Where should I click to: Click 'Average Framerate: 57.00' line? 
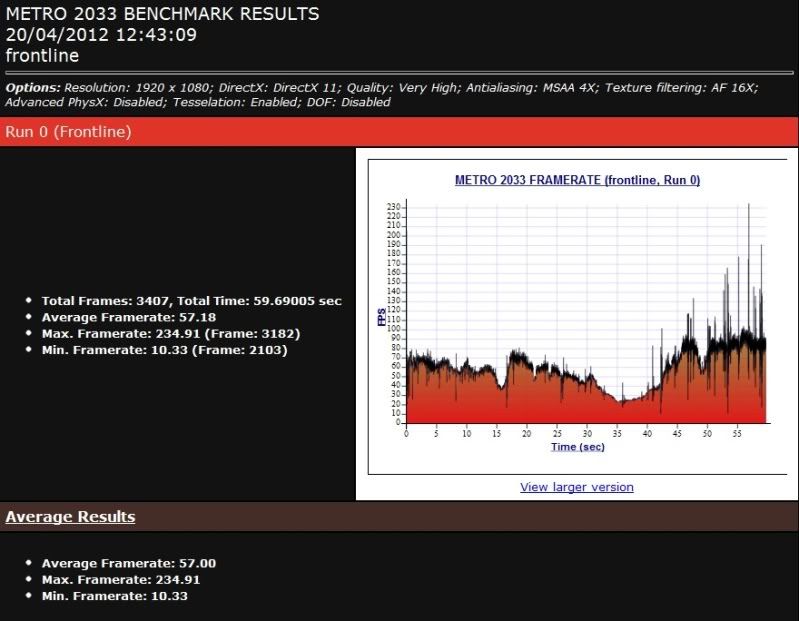click(129, 563)
